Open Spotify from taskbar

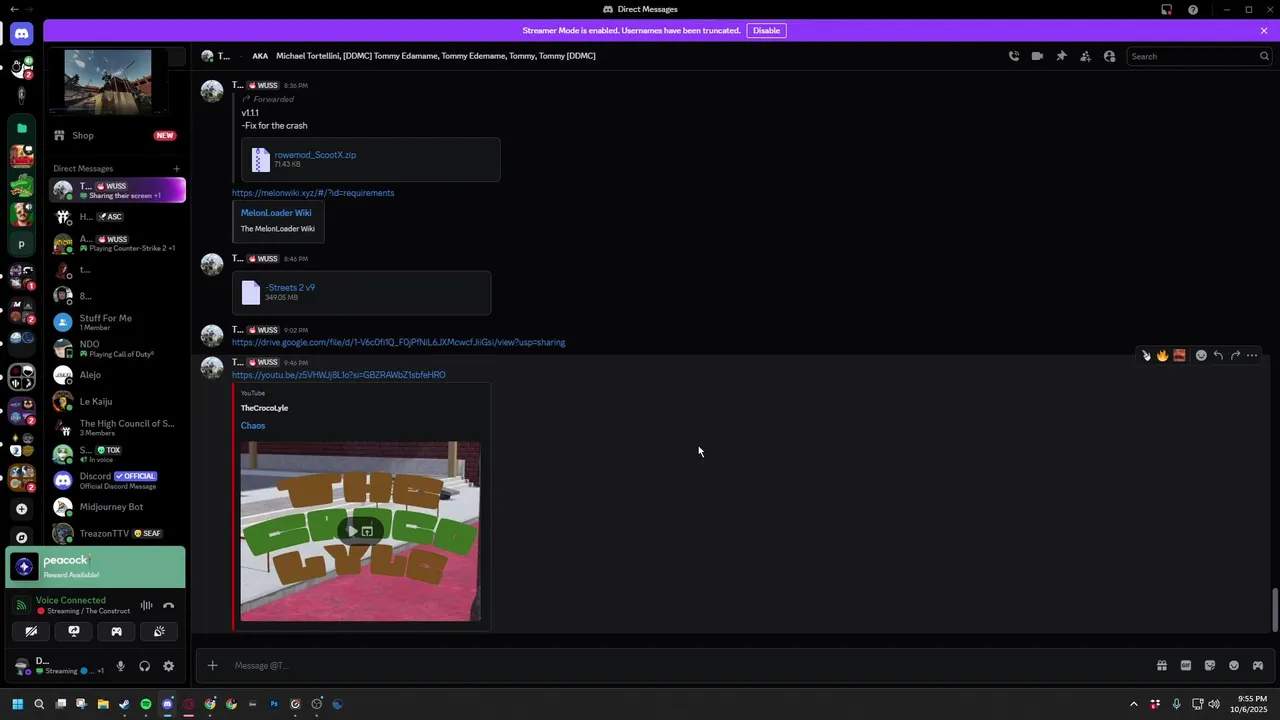(146, 704)
